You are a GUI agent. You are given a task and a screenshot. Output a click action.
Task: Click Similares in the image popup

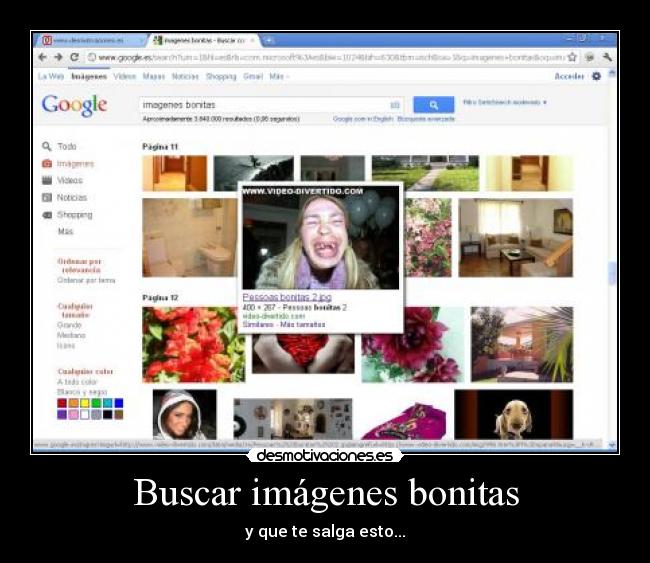click(x=258, y=324)
